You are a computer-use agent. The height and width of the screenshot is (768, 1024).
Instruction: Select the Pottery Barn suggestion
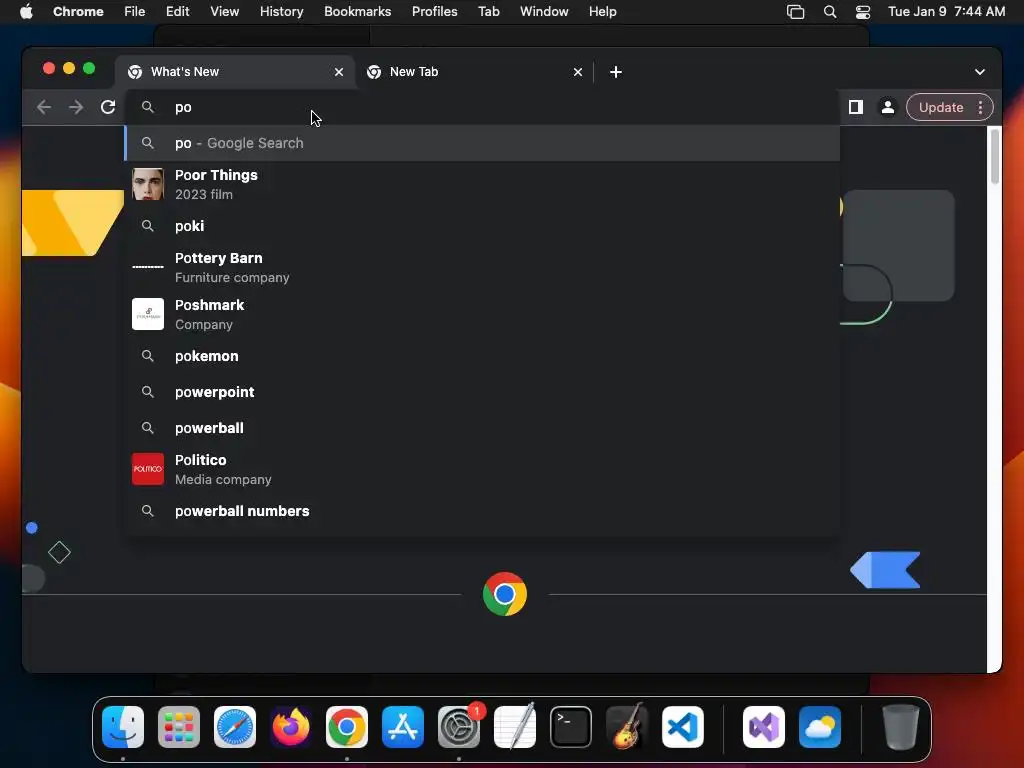click(x=482, y=267)
